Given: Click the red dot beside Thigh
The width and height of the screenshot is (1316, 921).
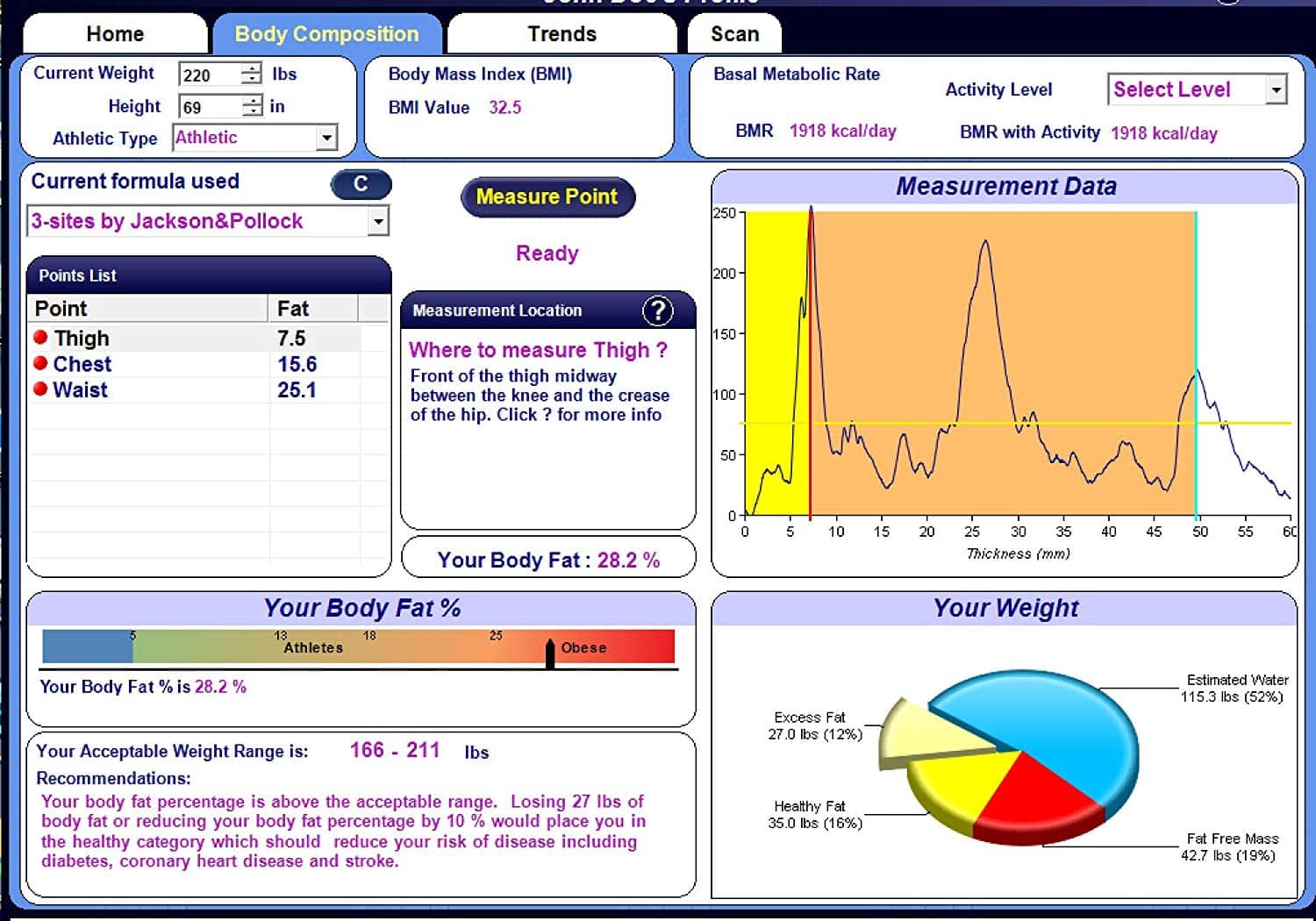Looking at the screenshot, I should coord(40,337).
